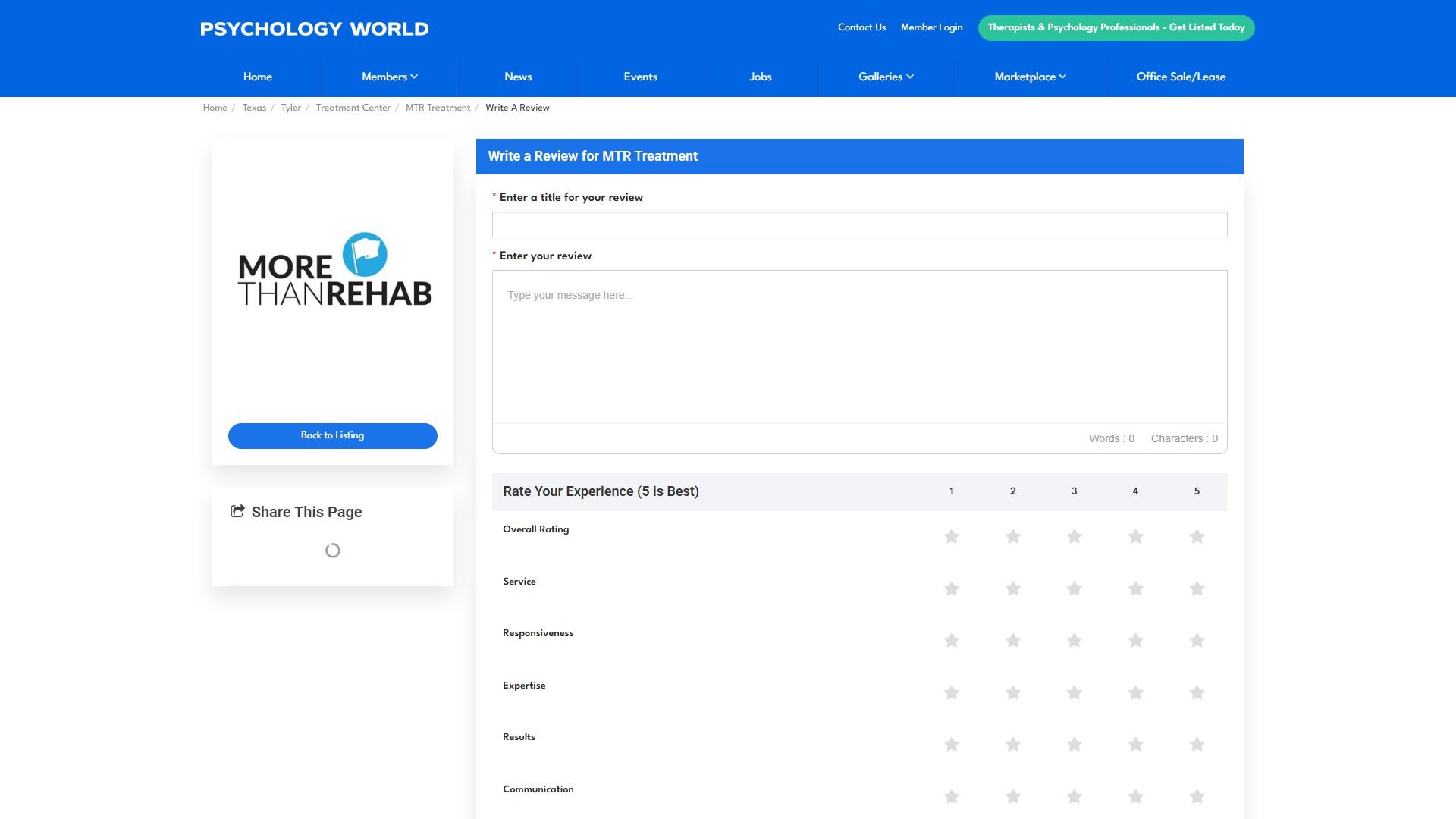Select 4 stars for Expertise
The width and height of the screenshot is (1456, 819).
(x=1136, y=693)
